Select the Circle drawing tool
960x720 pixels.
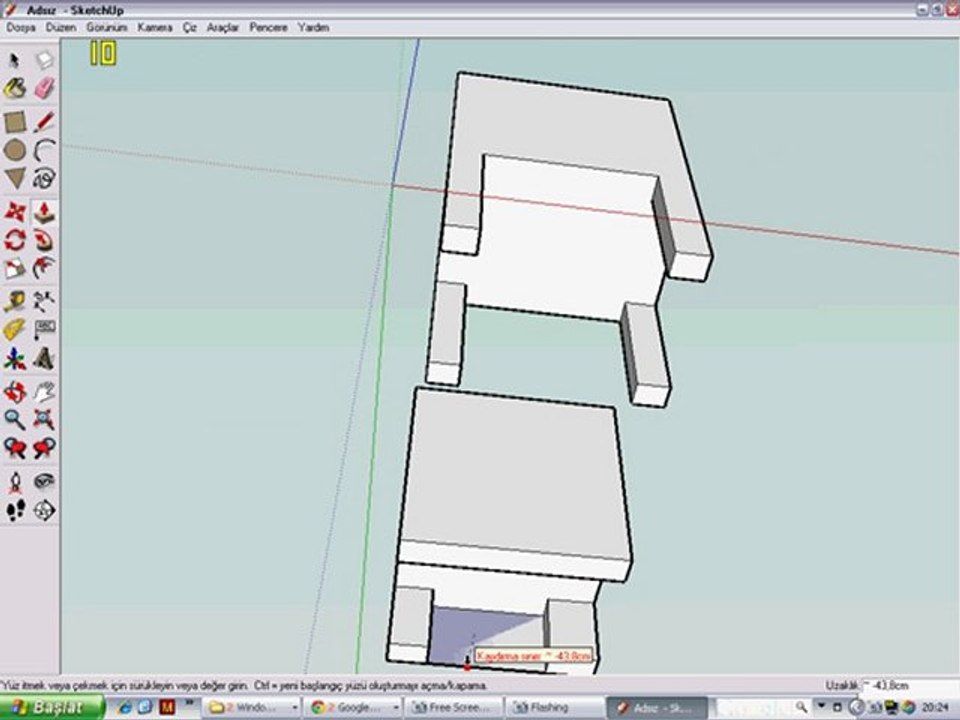[x=15, y=151]
